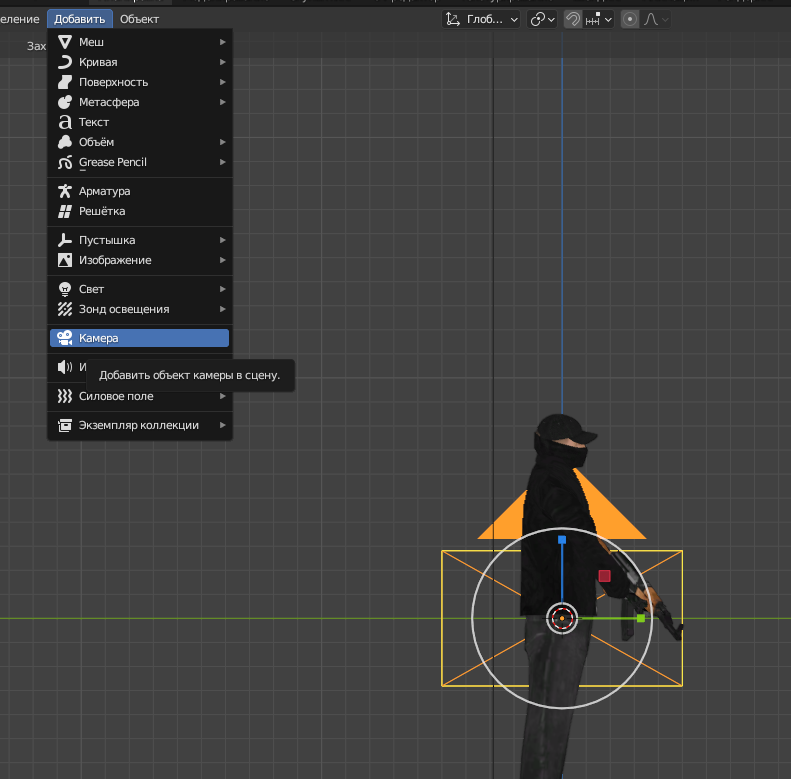Open the Global (Глоб...) transform orientation dropdown

tap(482, 19)
